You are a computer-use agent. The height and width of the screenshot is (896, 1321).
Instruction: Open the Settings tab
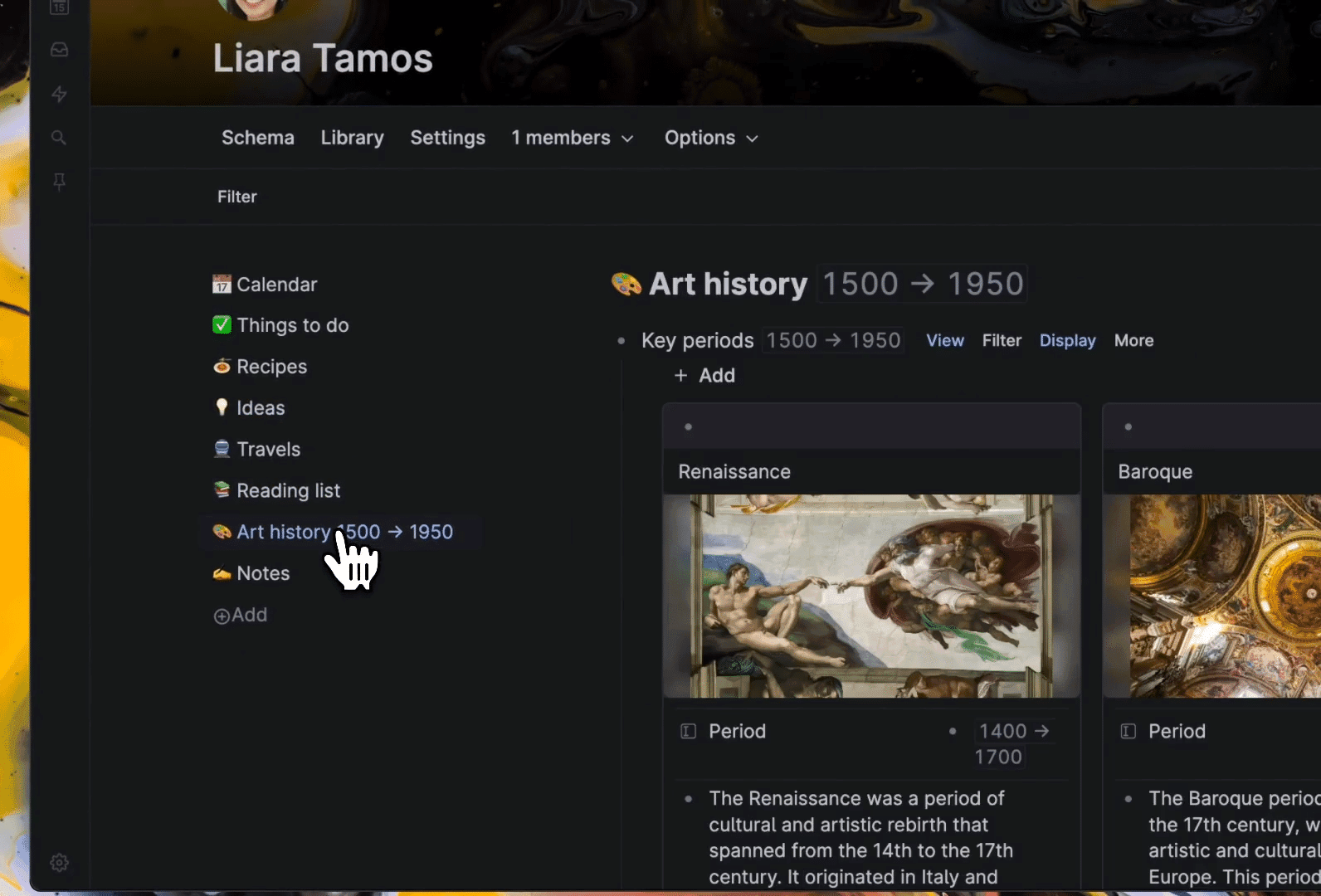pos(448,138)
